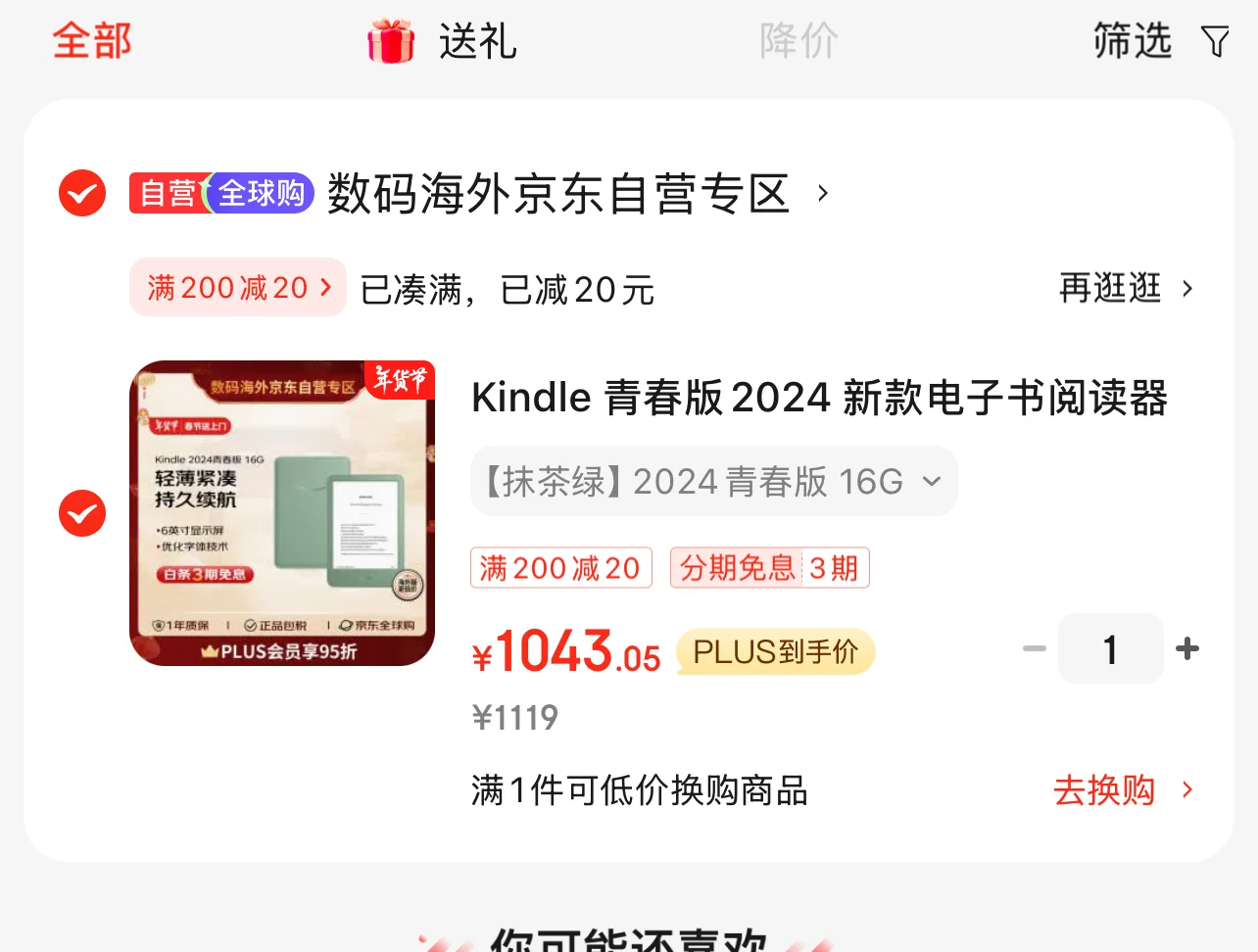Open the Kindle product thumbnail image
Screen dimensions: 1258x952
tap(282, 513)
